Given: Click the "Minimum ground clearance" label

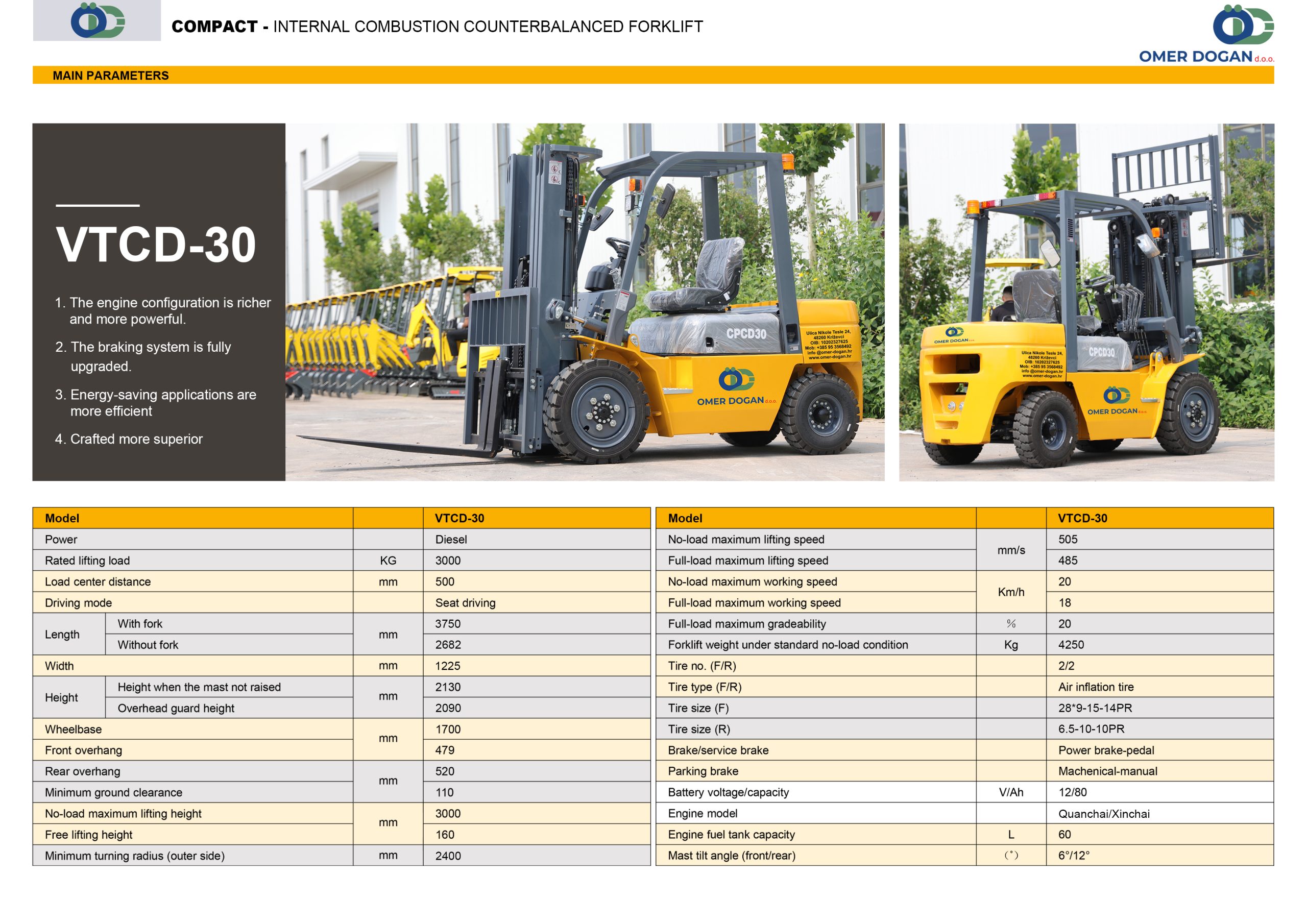Looking at the screenshot, I should pos(114,792).
